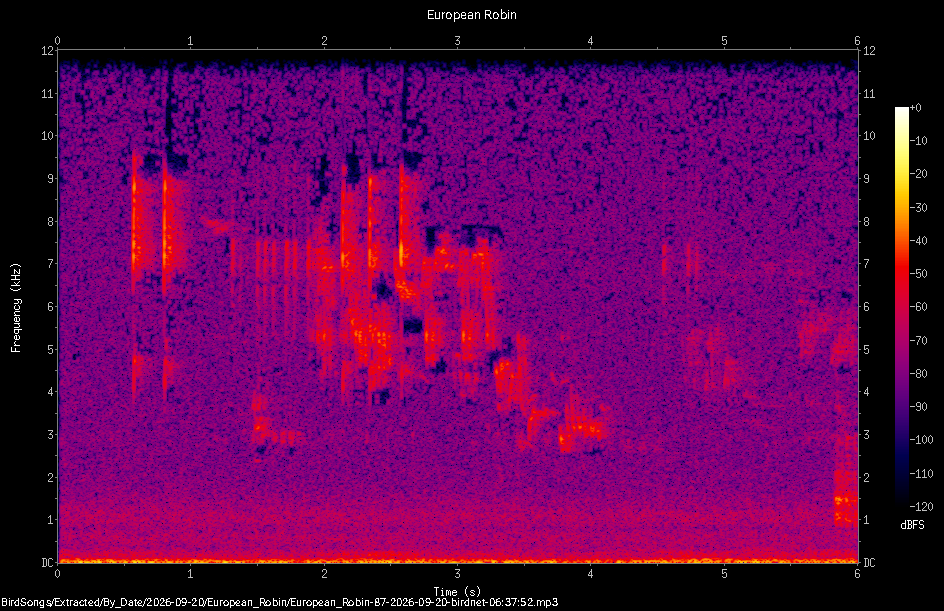The width and height of the screenshot is (944, 611).
Task: Click the '3' label on left frequency axis
Action: point(51,435)
